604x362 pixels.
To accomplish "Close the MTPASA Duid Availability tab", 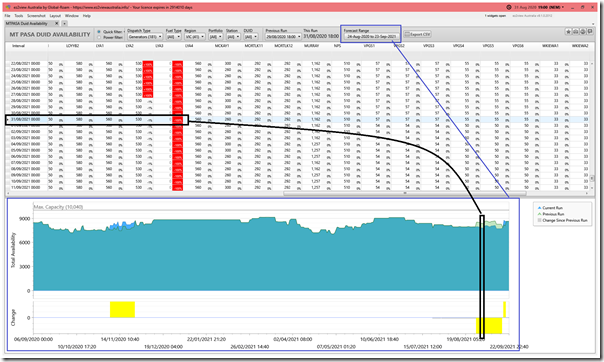I will point(57,23).
